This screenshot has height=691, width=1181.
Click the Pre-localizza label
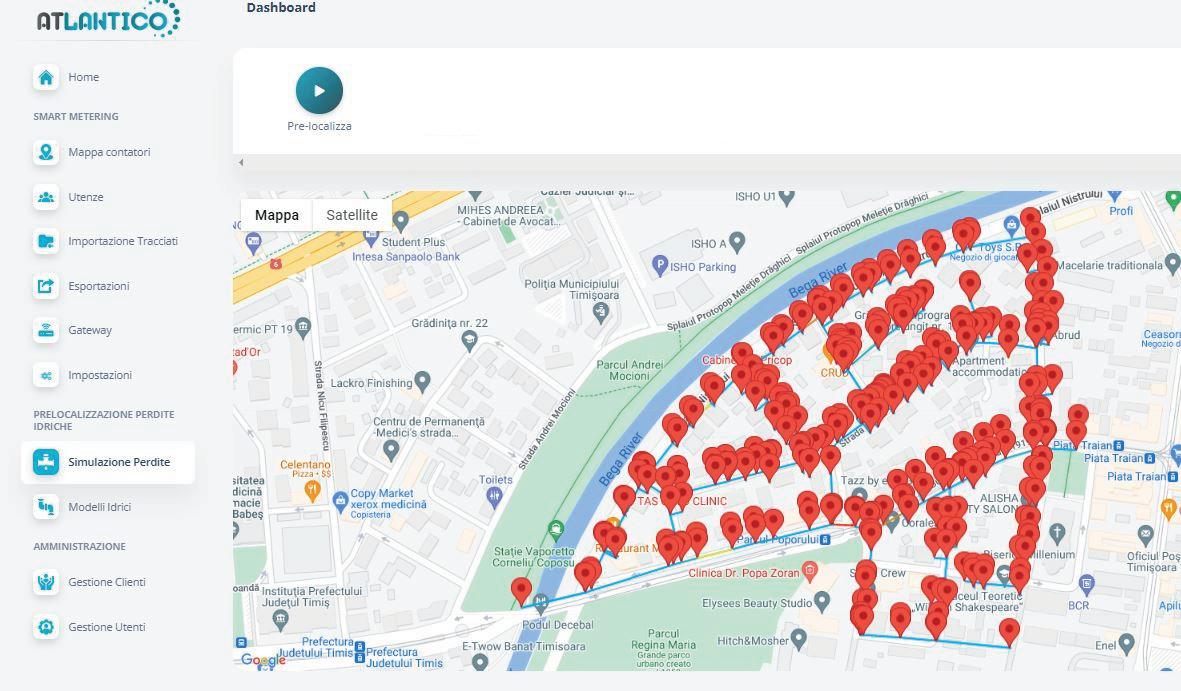coord(319,127)
